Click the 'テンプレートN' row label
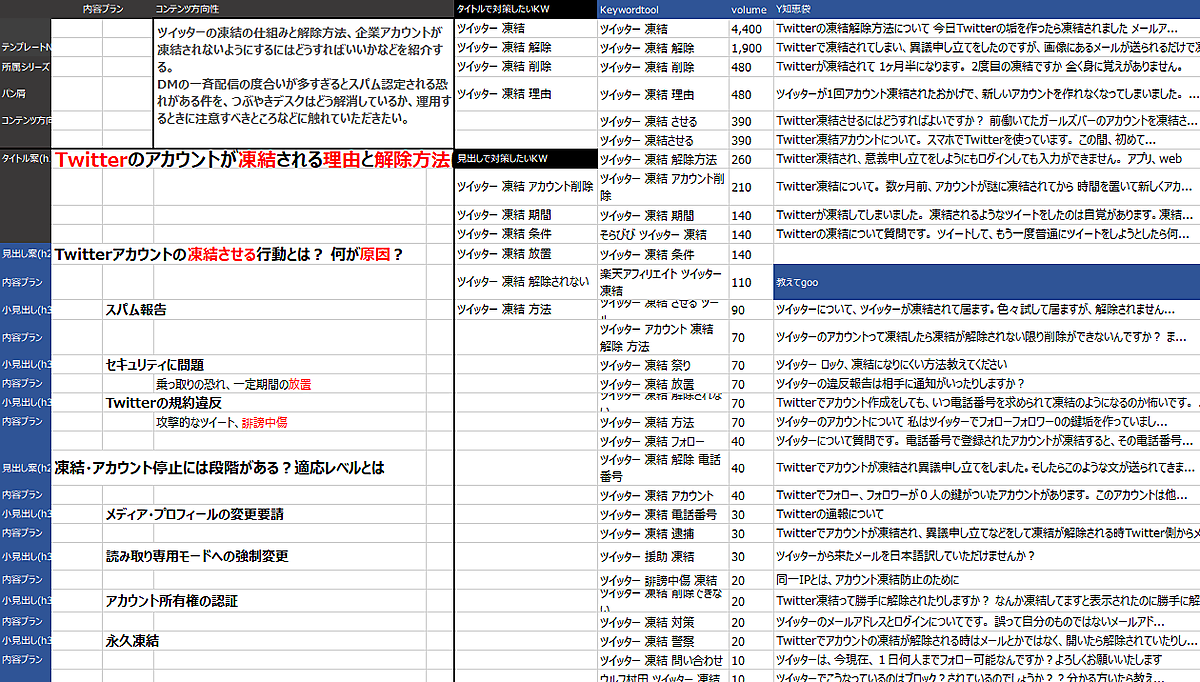The height and width of the screenshot is (682, 1200). point(26,47)
